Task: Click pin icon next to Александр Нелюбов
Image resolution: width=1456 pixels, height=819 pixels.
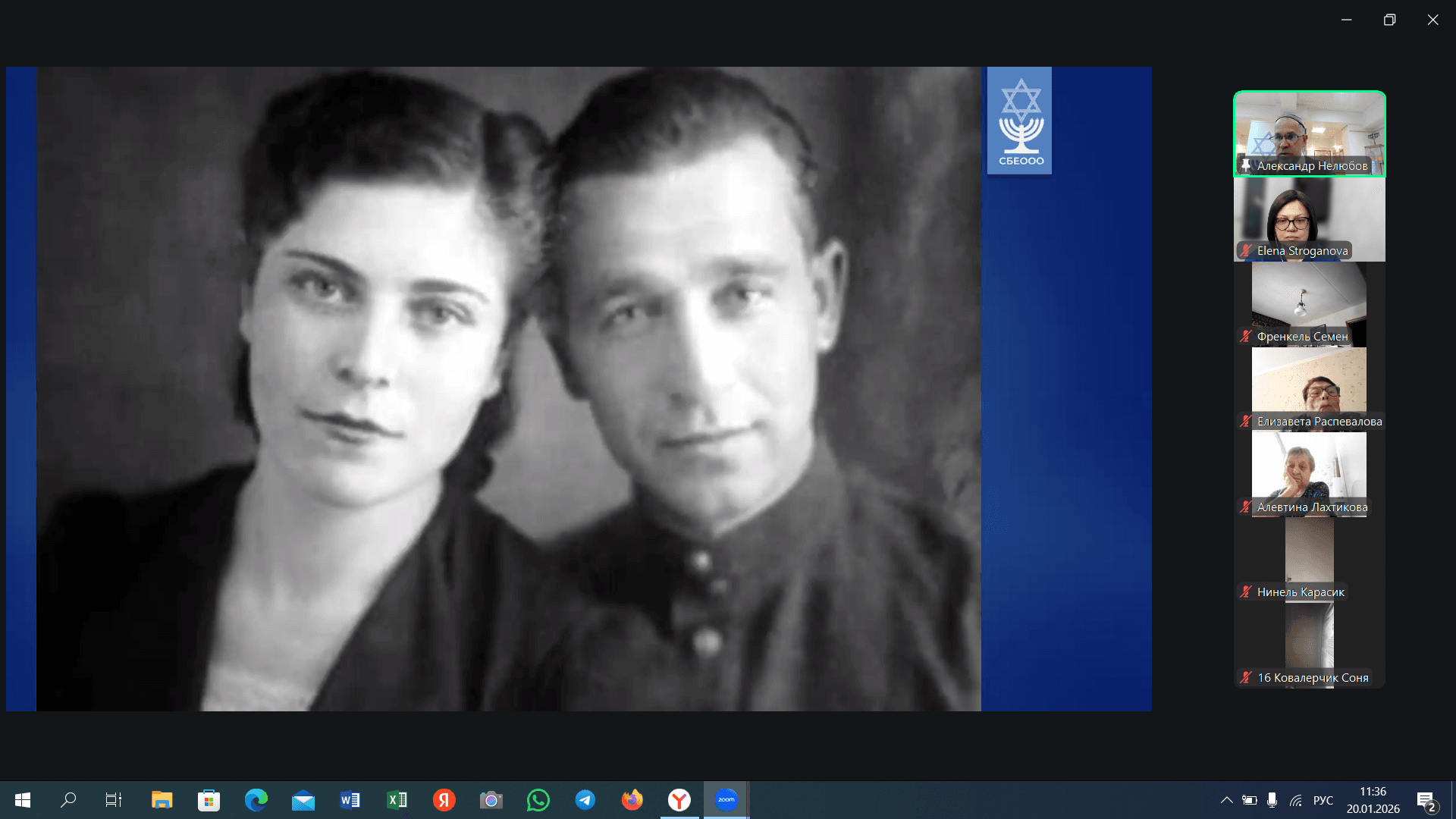Action: 1245,165
